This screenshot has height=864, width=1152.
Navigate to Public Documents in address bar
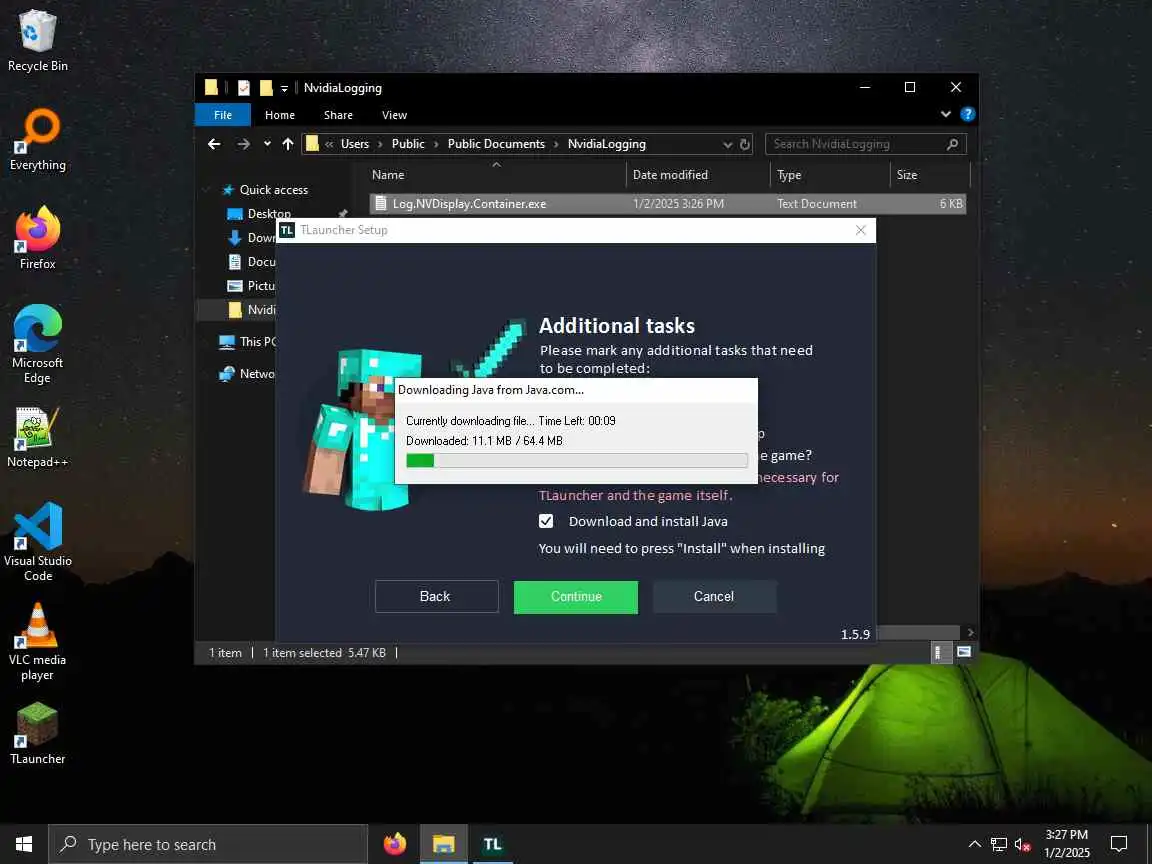coord(497,144)
